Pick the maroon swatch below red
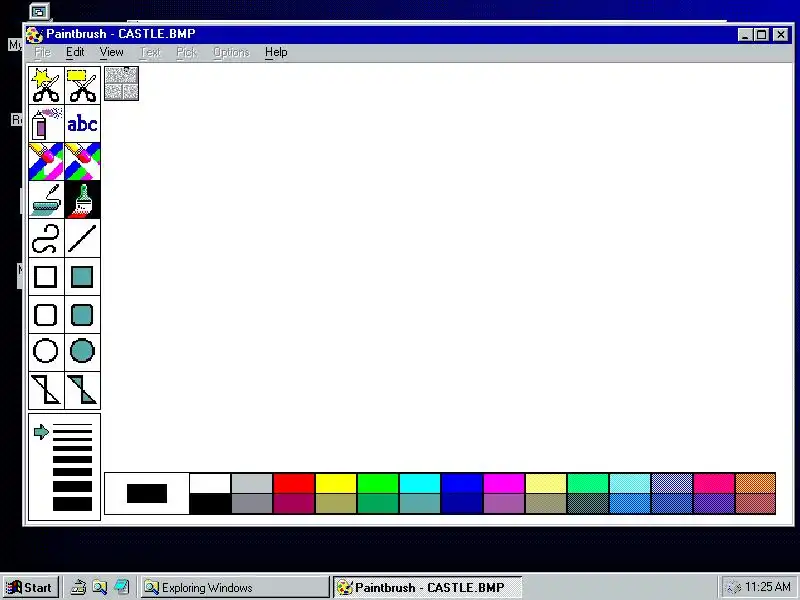Image resolution: width=800 pixels, height=600 pixels. (294, 504)
